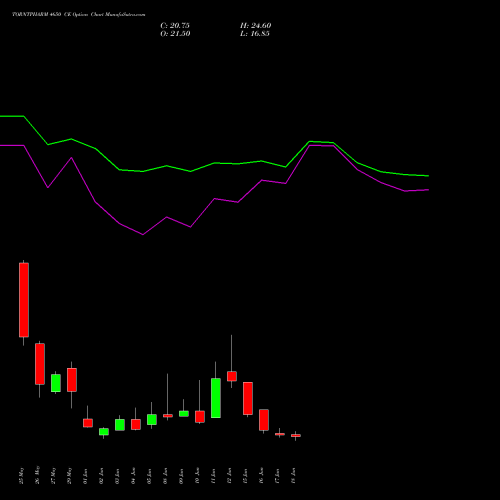
Task: Click the 02 Jun date label
Action: [102, 476]
